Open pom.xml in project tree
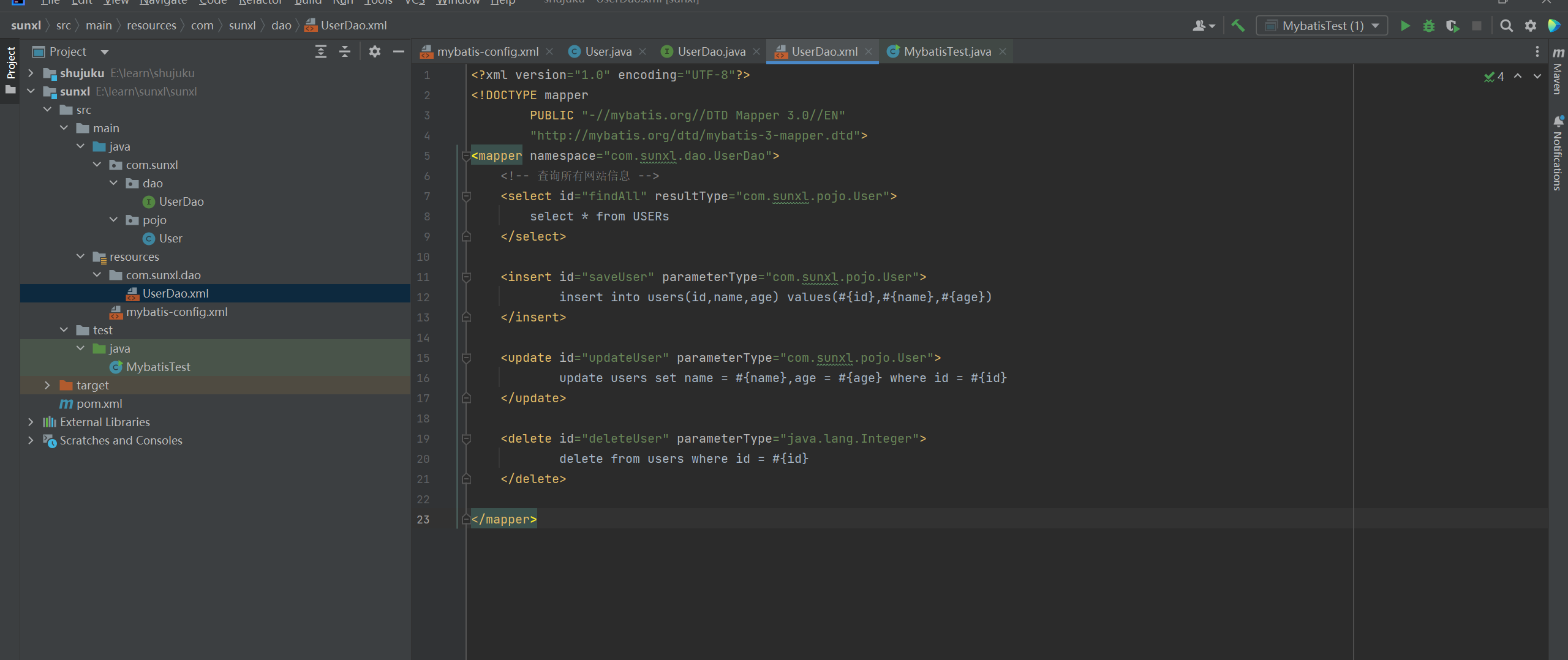 pyautogui.click(x=99, y=403)
